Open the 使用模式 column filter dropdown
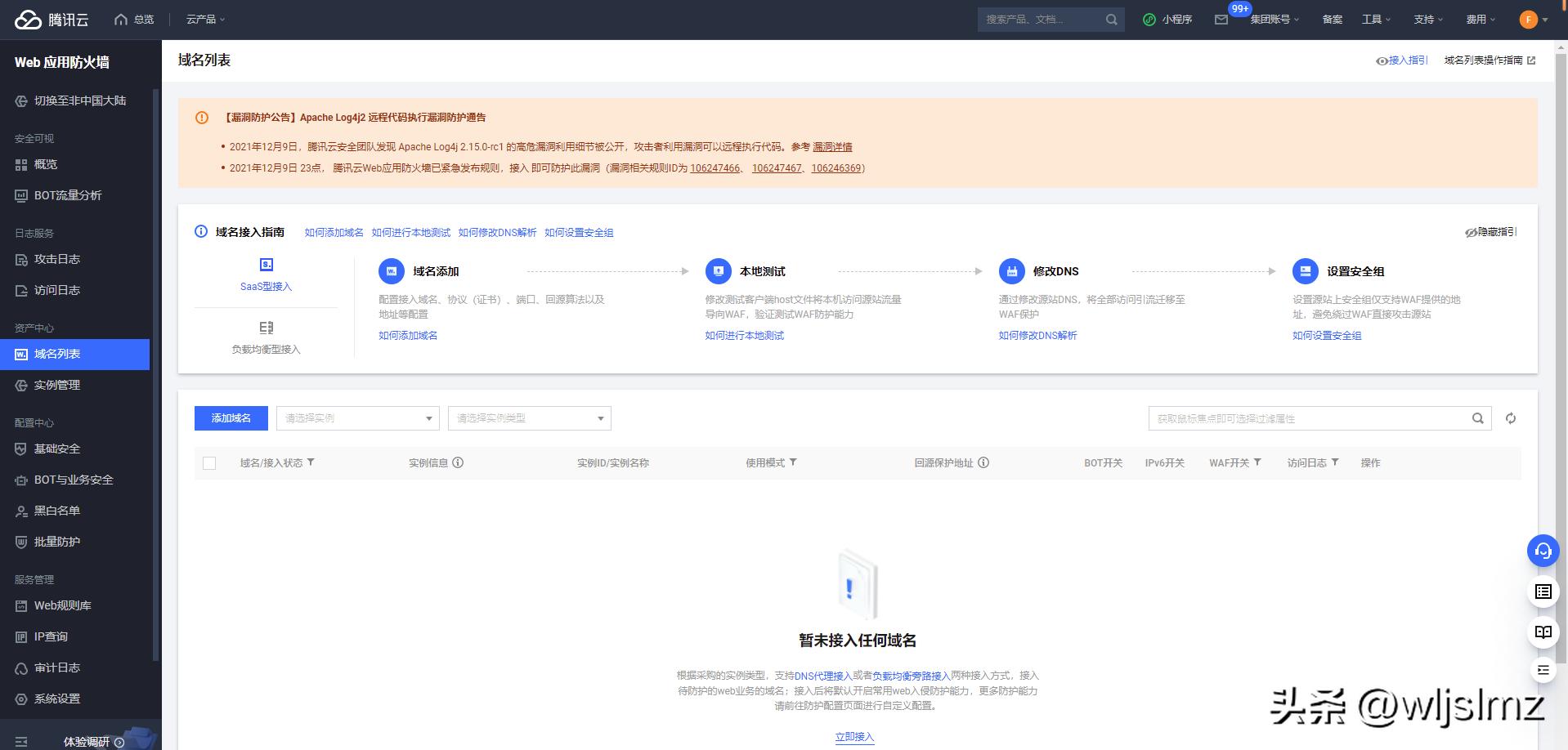The height and width of the screenshot is (750, 1568). coord(794,462)
